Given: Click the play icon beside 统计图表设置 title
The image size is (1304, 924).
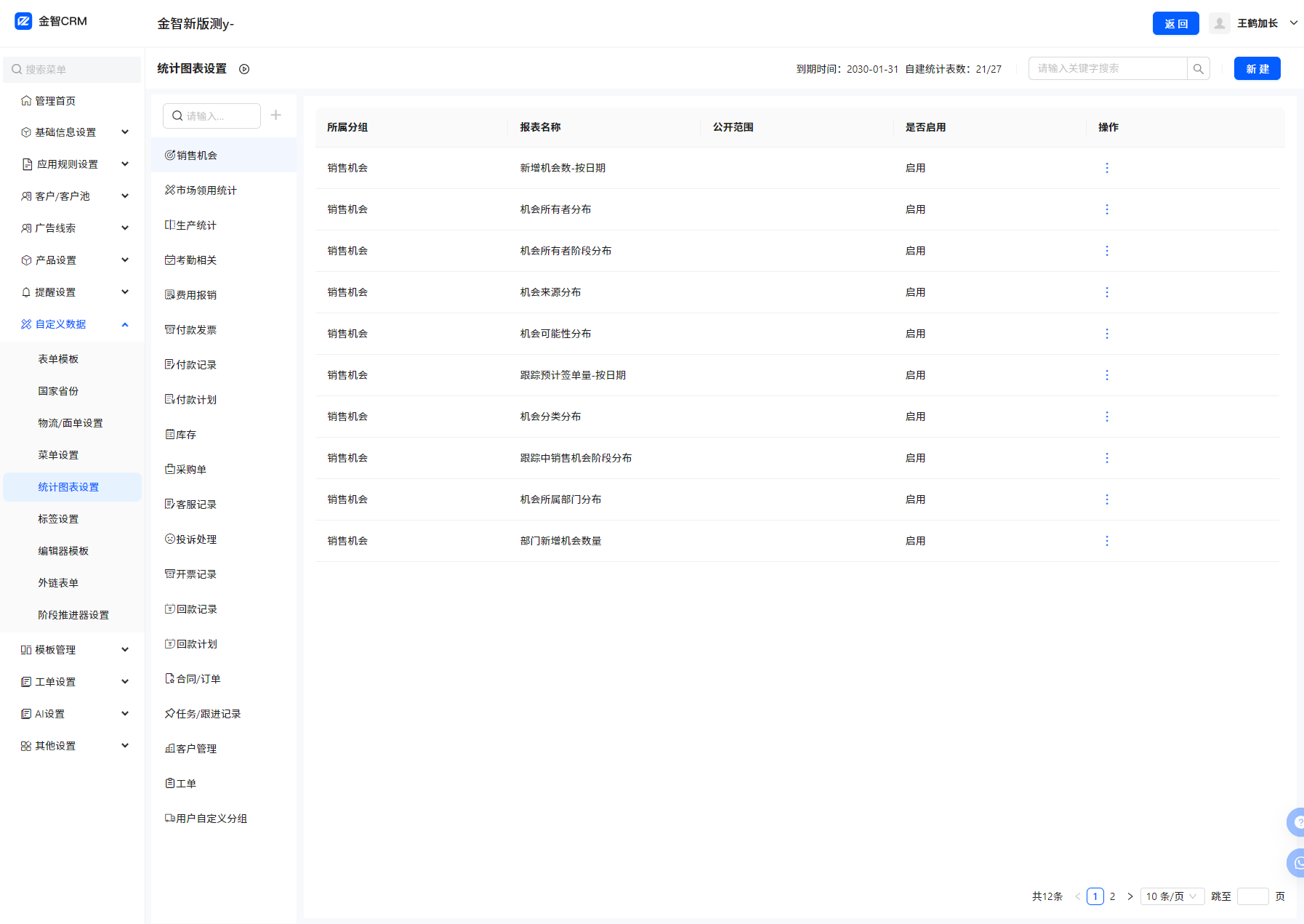Looking at the screenshot, I should click(x=244, y=69).
